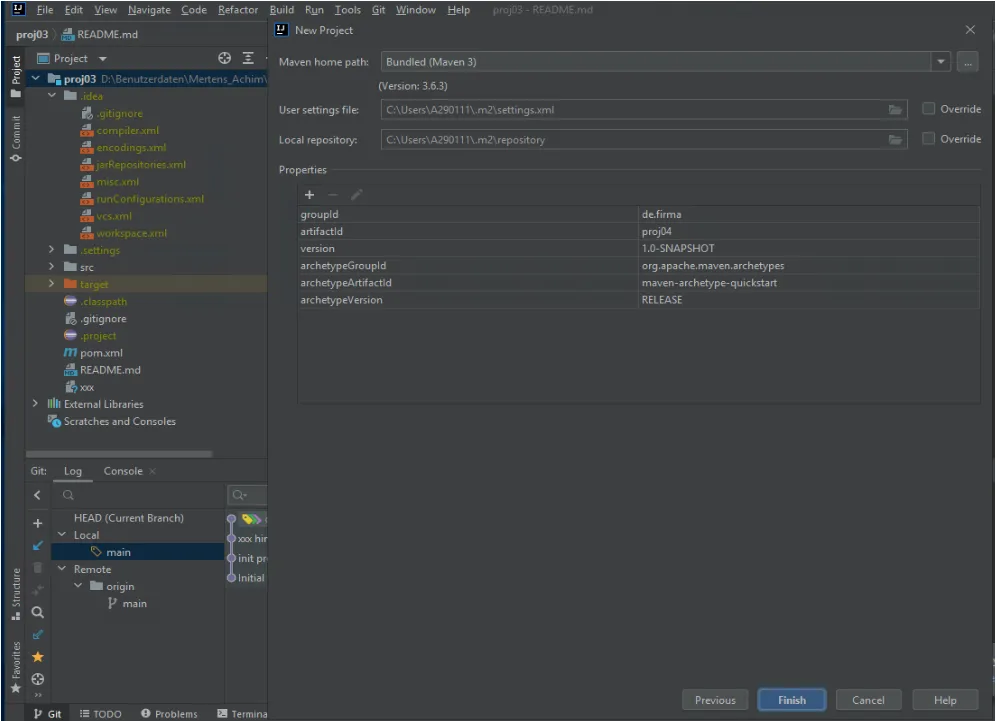Click the ellipsis button beside Maven home path
Viewport: 996px width, 721px height.
(967, 62)
